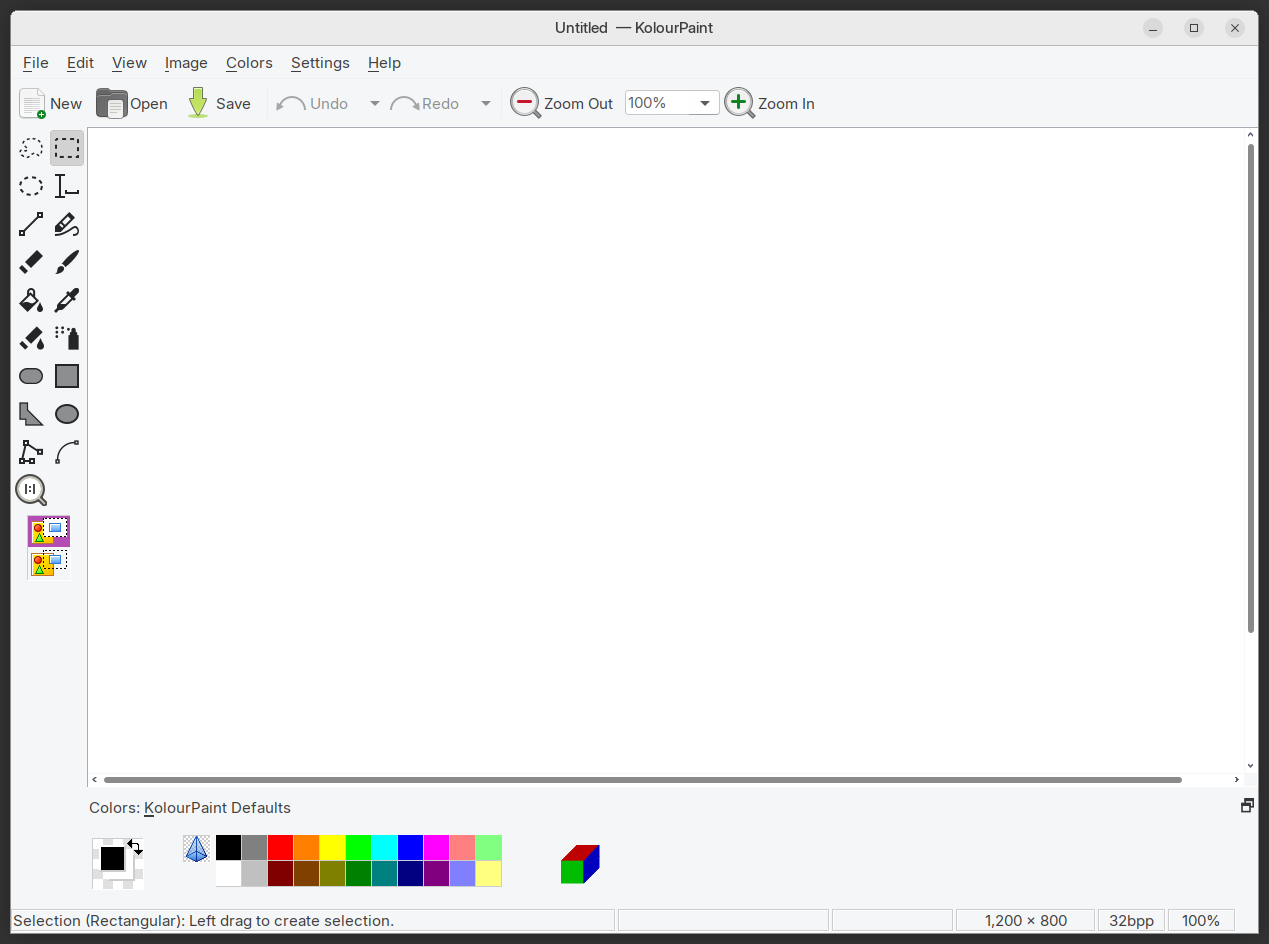Screen dimensions: 1269x944
Task: Click the Zoom magnifier tool in toolbox
Action: 31,490
